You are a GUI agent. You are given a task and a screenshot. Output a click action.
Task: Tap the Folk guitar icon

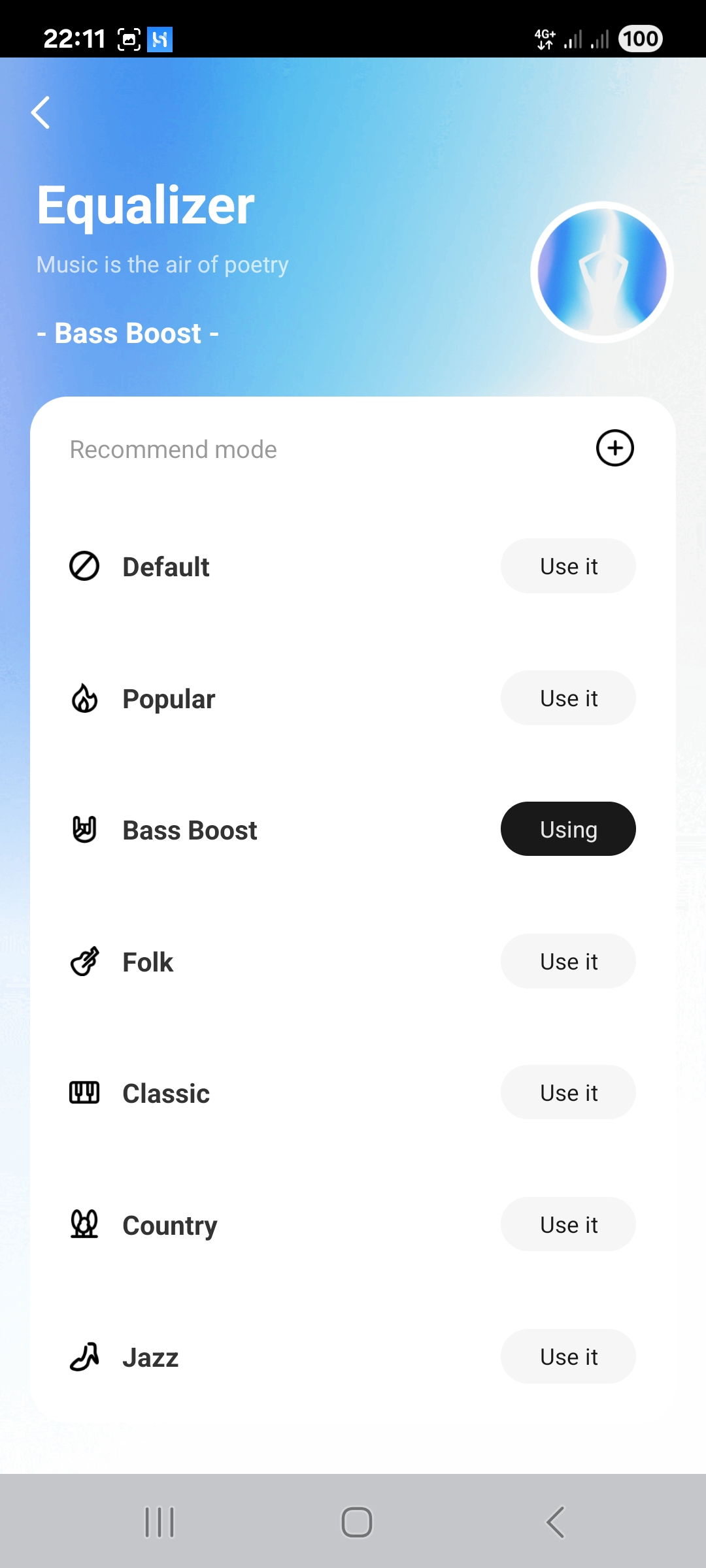coord(84,962)
